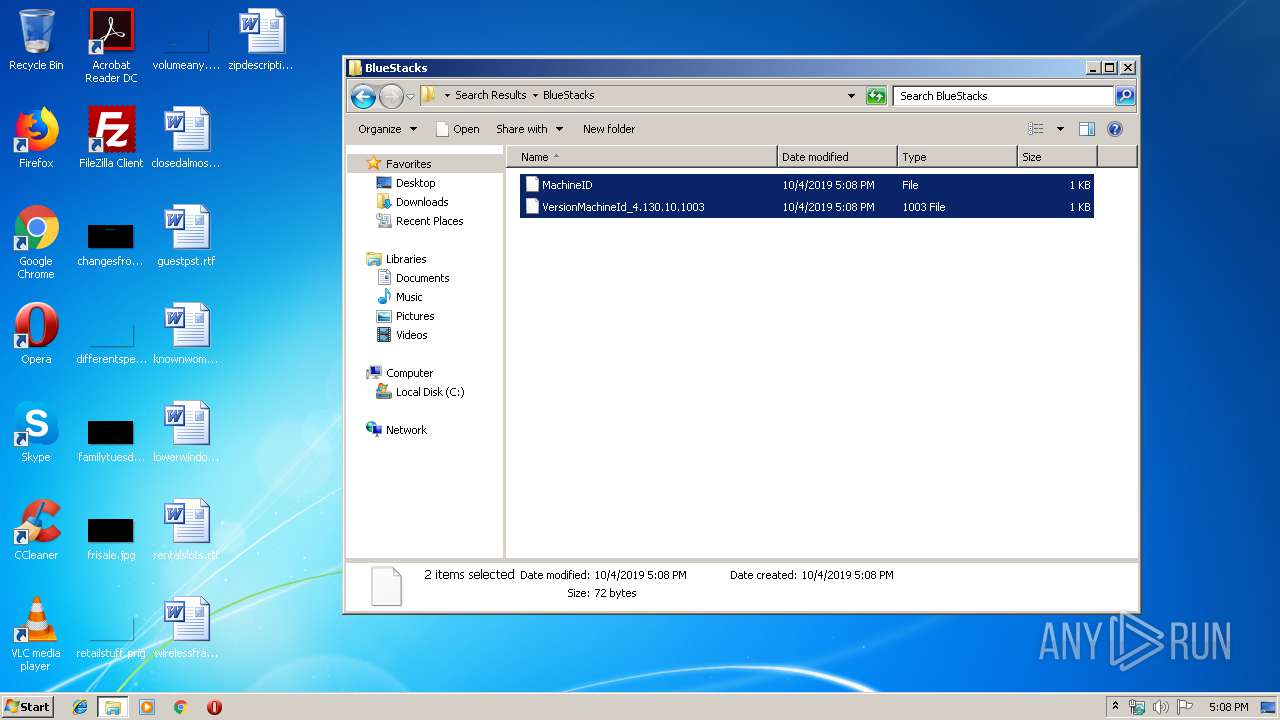Open Pictures library in navigation pane
Image resolution: width=1280 pixels, height=720 pixels.
point(414,316)
